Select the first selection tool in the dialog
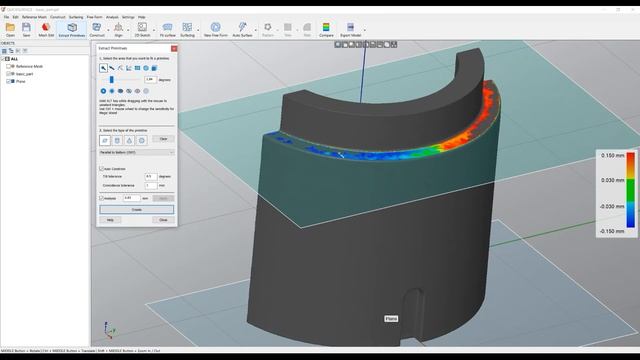The height and width of the screenshot is (360, 640). pos(103,68)
